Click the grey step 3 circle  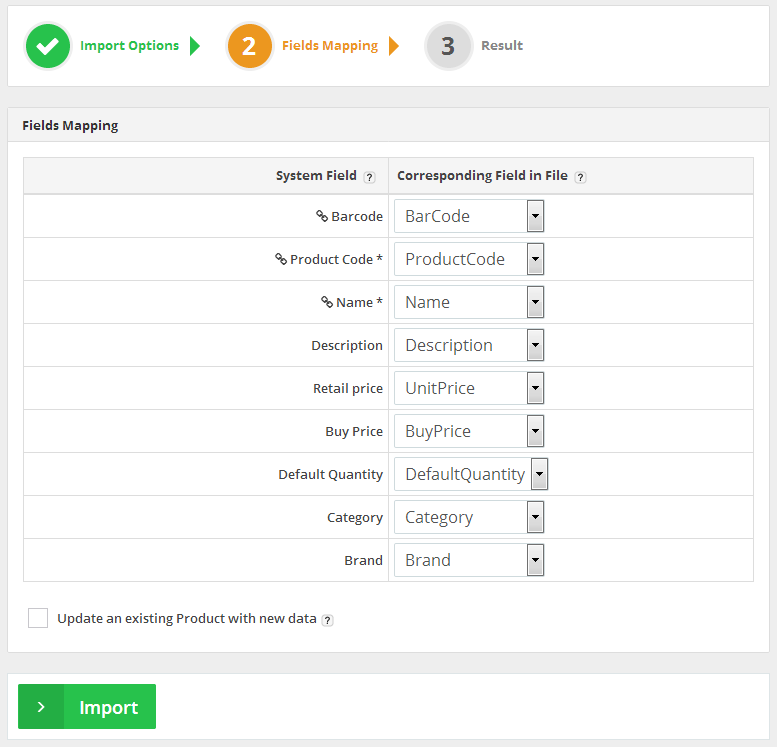pos(448,46)
